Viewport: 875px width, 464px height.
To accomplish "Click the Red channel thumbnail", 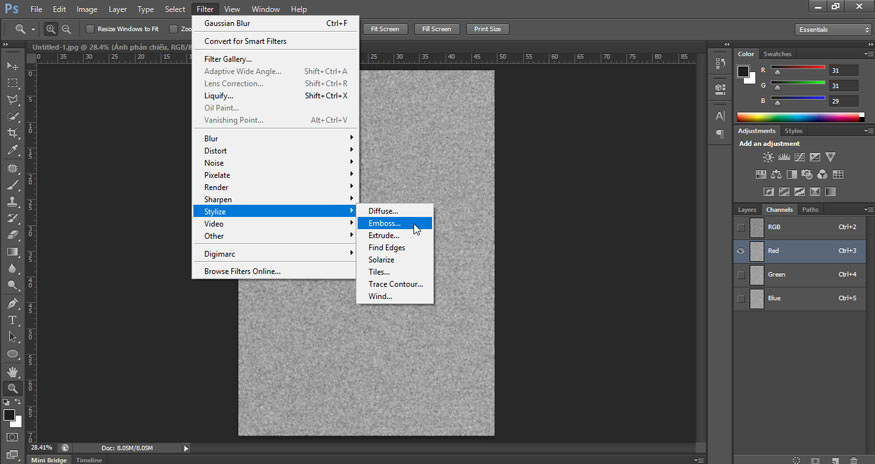I will (x=757, y=251).
